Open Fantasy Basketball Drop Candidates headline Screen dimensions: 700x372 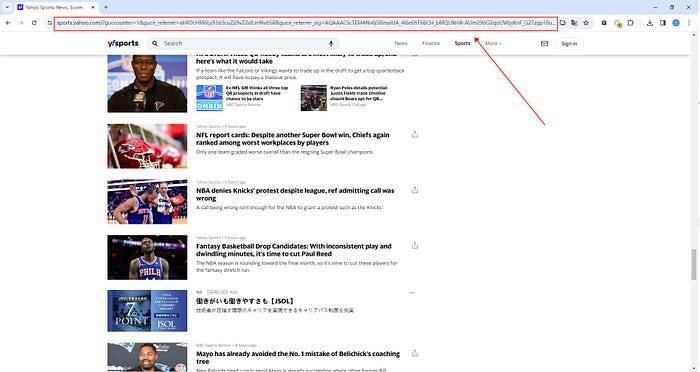294,250
